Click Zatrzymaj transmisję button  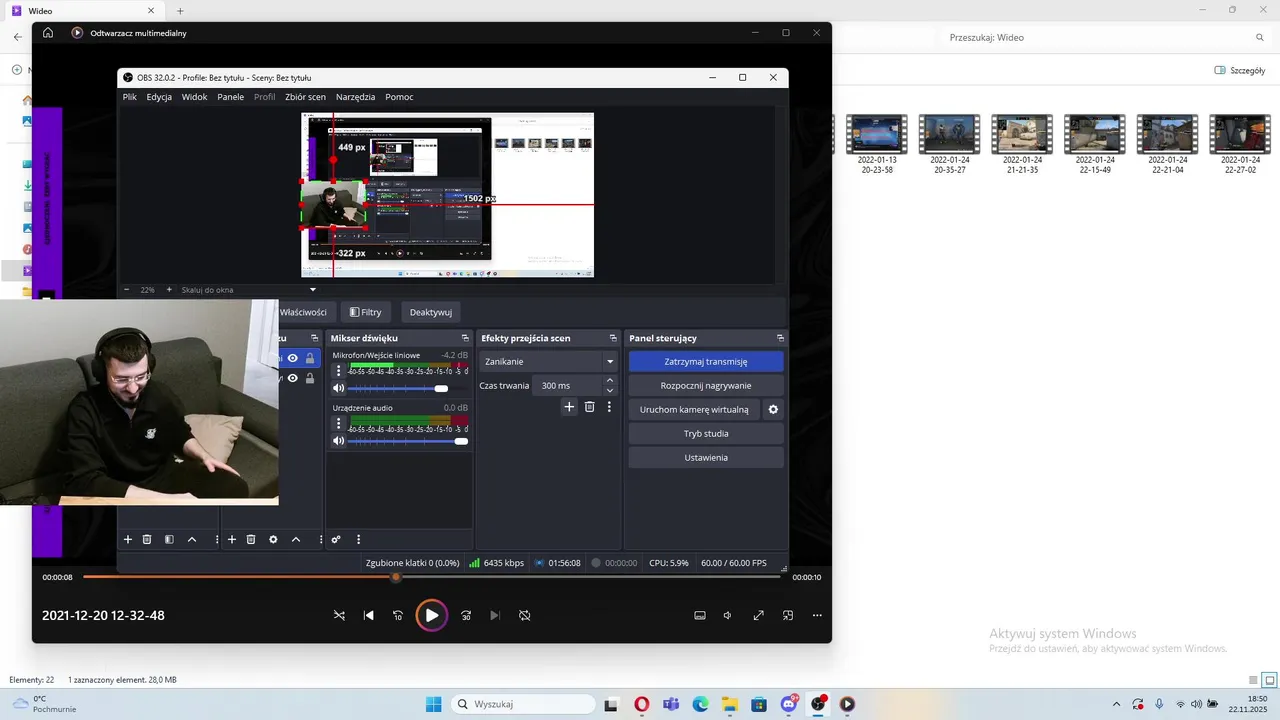coord(706,361)
